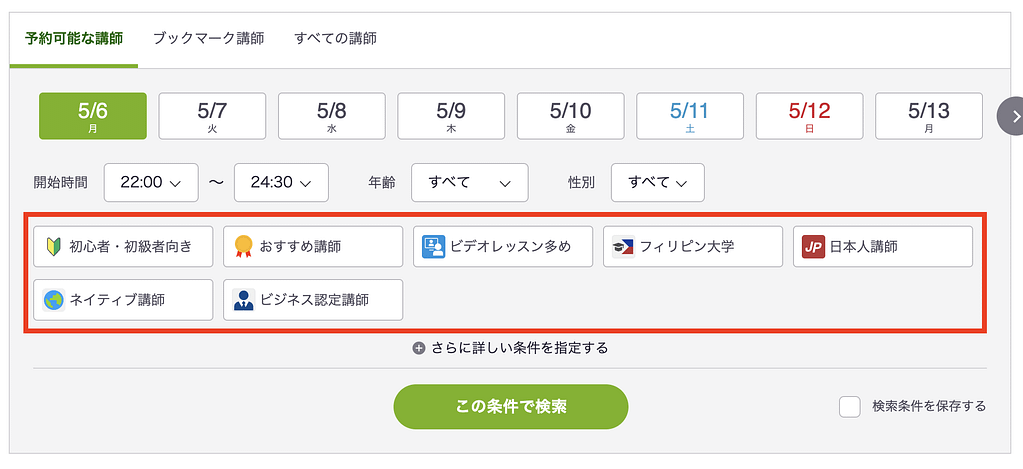The width and height of the screenshot is (1023, 469).
Task: Click the video lesson icon filter
Action: click(x=434, y=246)
